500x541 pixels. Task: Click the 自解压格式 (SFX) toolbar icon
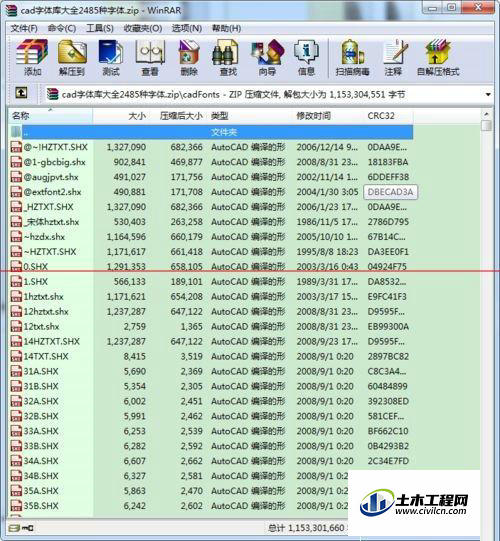(438, 52)
